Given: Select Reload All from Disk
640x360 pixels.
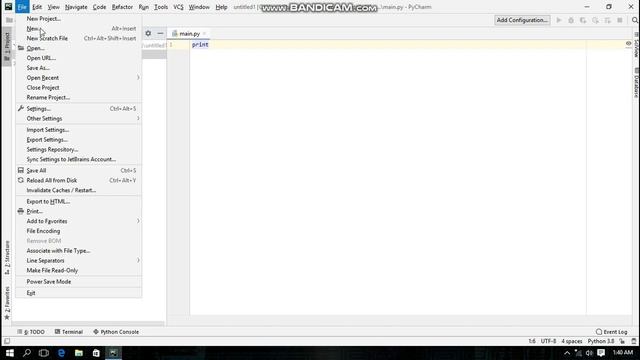Looking at the screenshot, I should (79, 180).
